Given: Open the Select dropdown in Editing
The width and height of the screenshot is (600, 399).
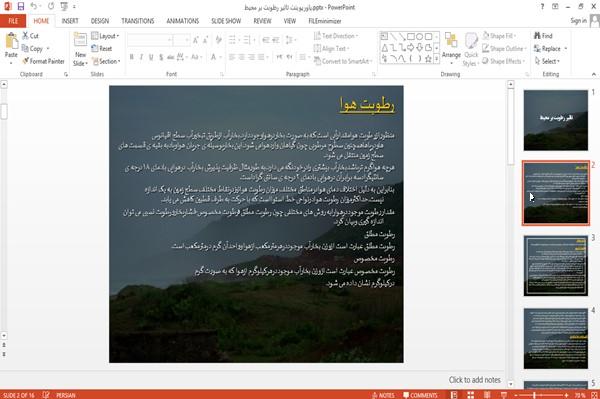Looking at the screenshot, I should coord(547,61).
